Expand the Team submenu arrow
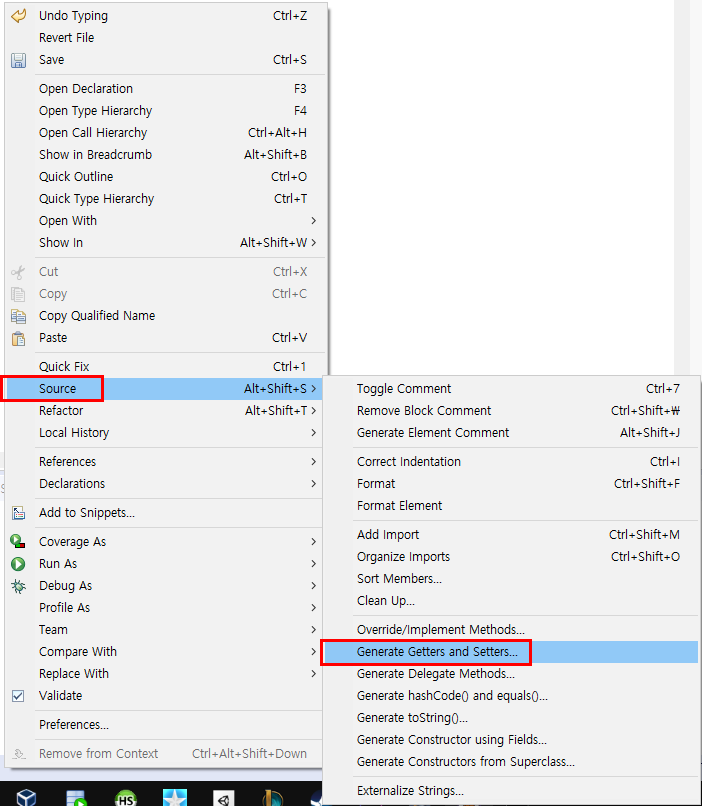The image size is (702, 806). coord(313,630)
